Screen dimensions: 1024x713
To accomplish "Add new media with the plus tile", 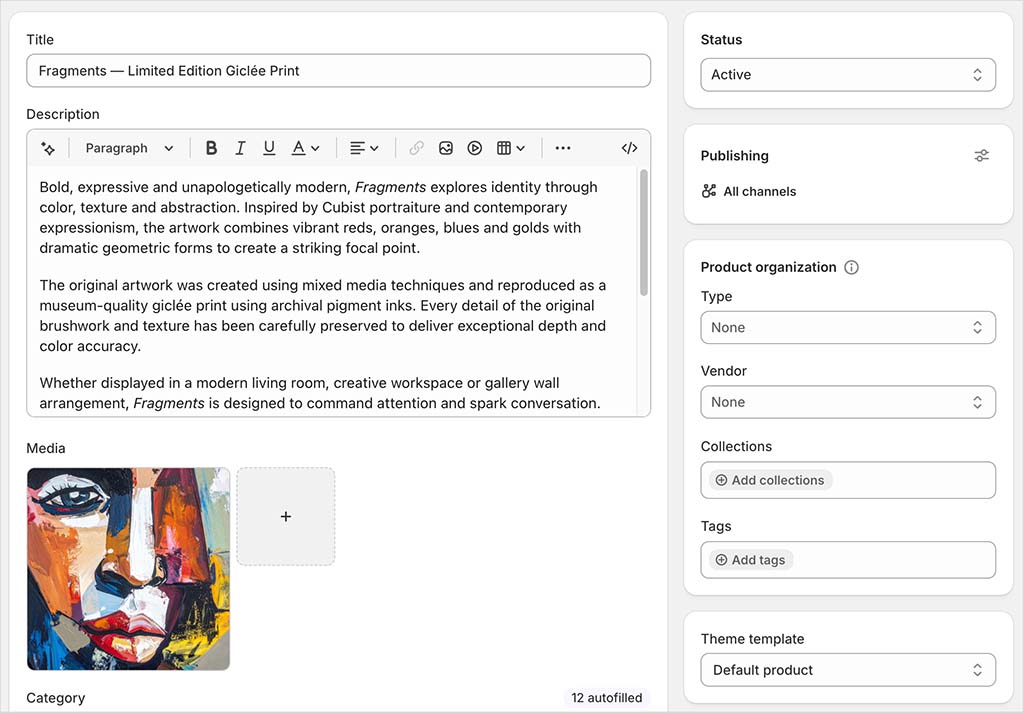I will click(x=286, y=516).
